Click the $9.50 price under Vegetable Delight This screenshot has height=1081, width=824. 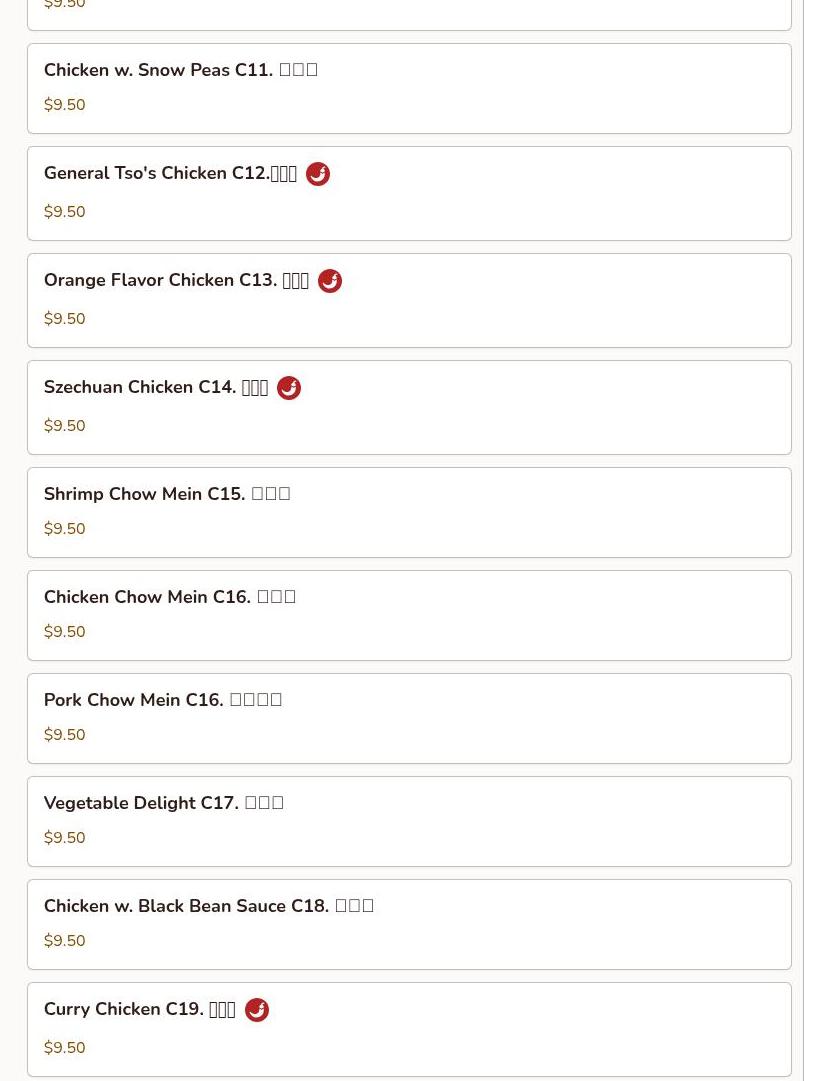65,838
